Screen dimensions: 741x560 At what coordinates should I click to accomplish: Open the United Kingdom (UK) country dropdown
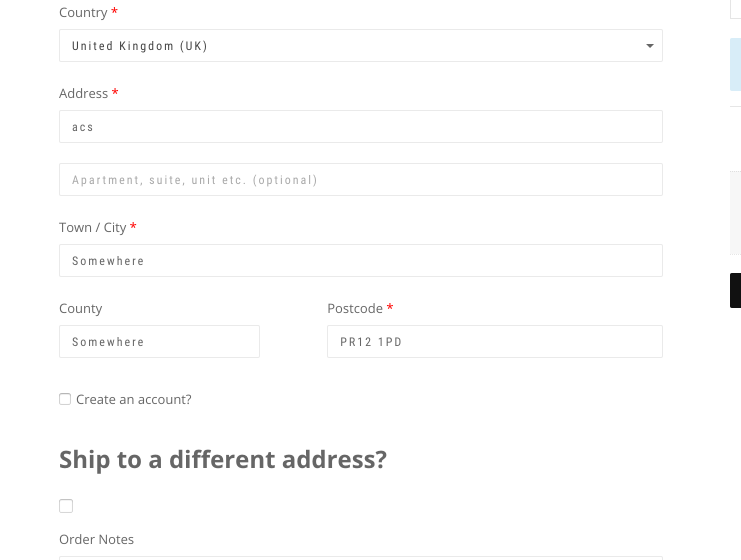[361, 45]
